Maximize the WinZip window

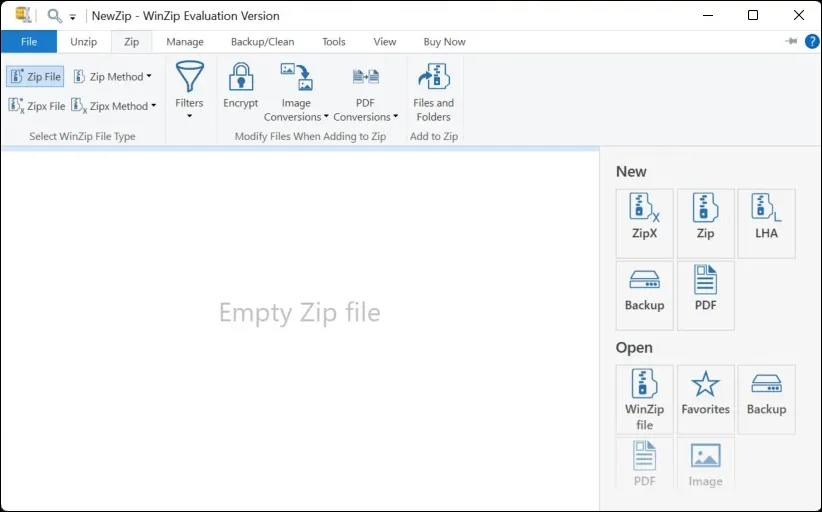pyautogui.click(x=753, y=15)
